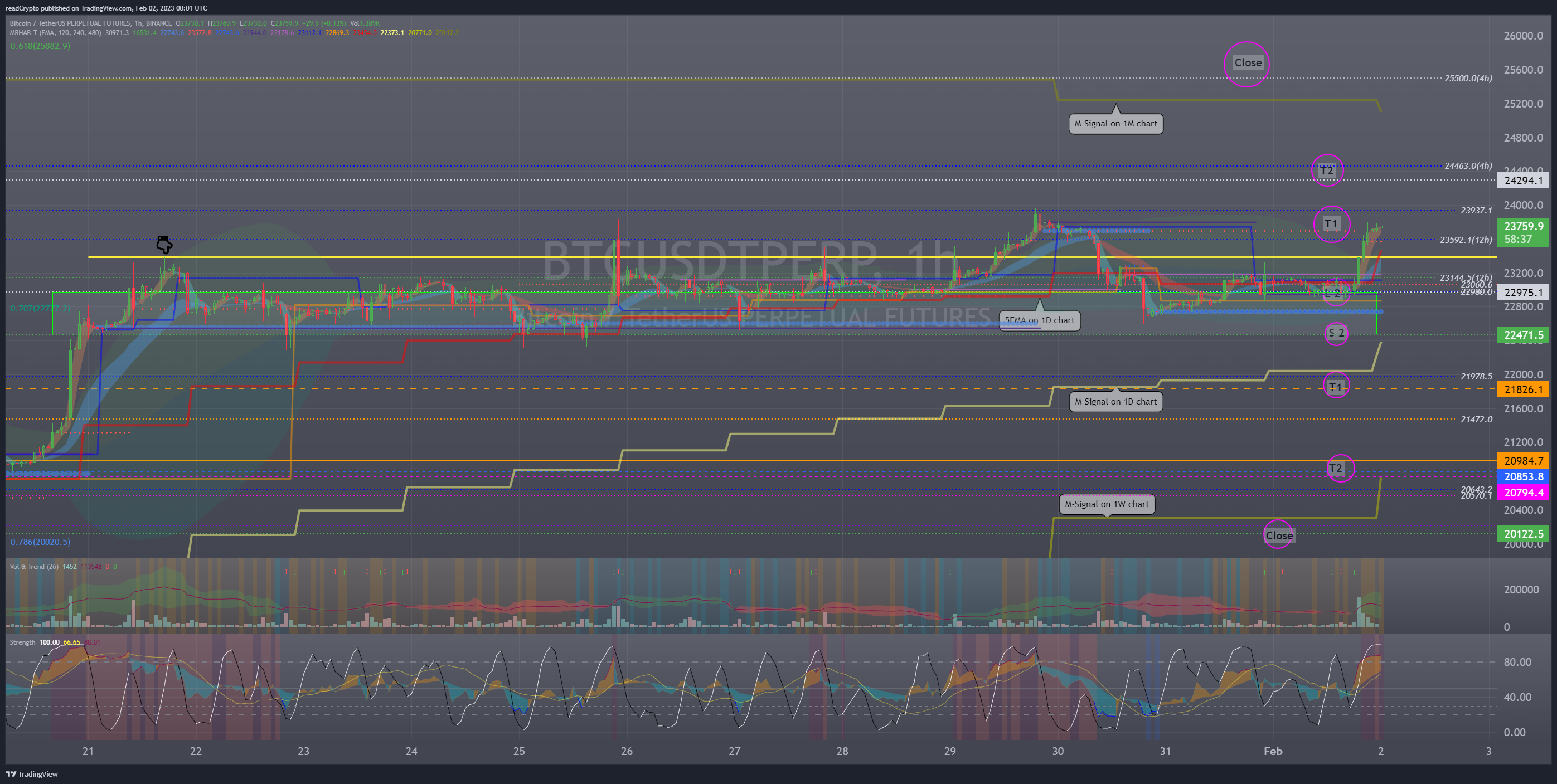Click date 27 on the time axis
The image size is (1557, 784).
point(734,751)
